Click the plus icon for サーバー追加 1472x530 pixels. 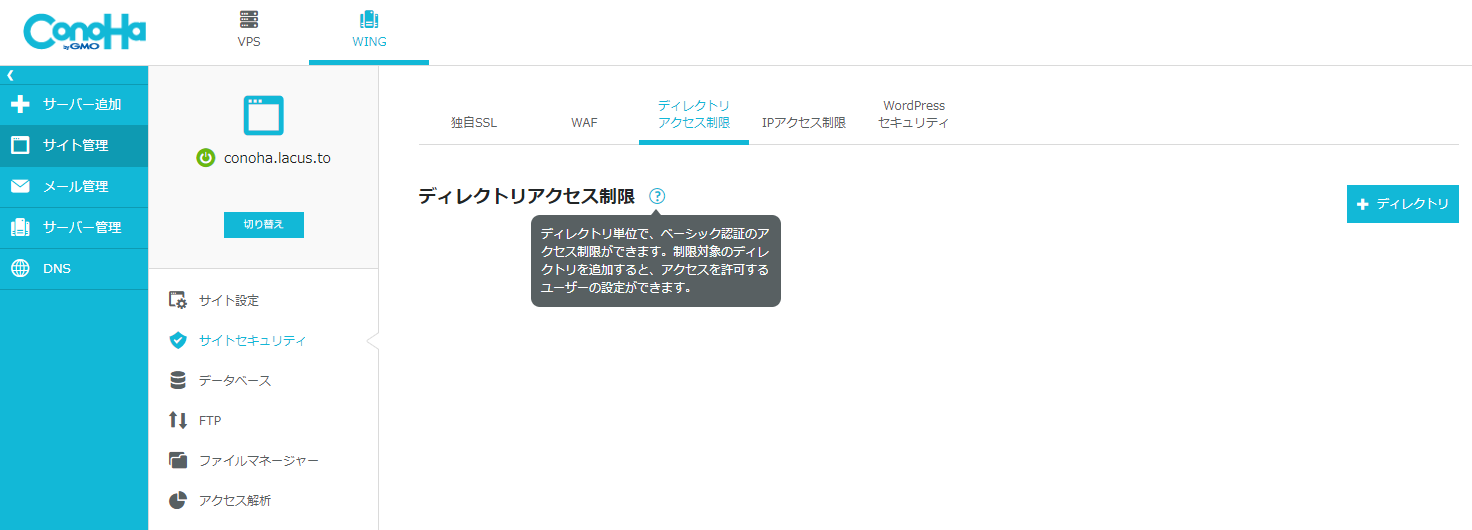pyautogui.click(x=20, y=104)
